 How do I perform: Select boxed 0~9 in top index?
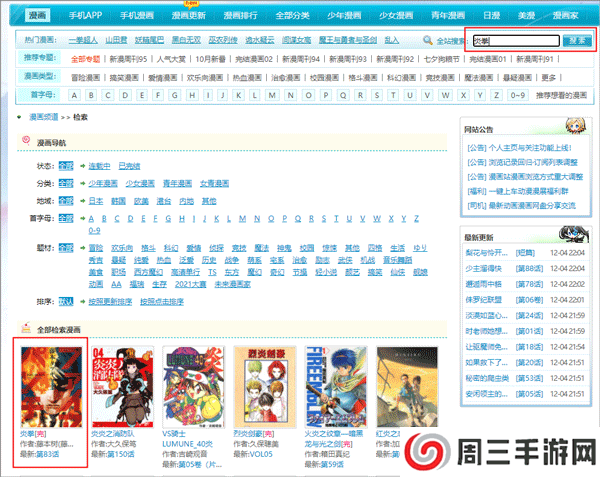[517, 95]
